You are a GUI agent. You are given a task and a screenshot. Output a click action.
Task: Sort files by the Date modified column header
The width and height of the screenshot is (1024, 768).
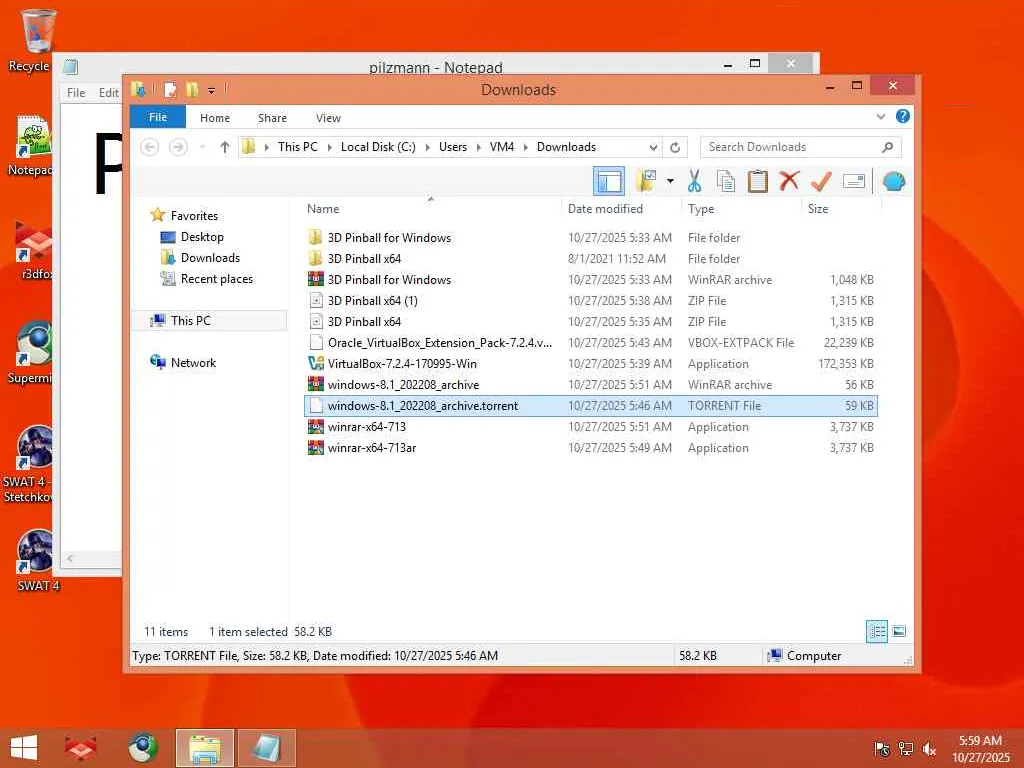click(x=605, y=209)
